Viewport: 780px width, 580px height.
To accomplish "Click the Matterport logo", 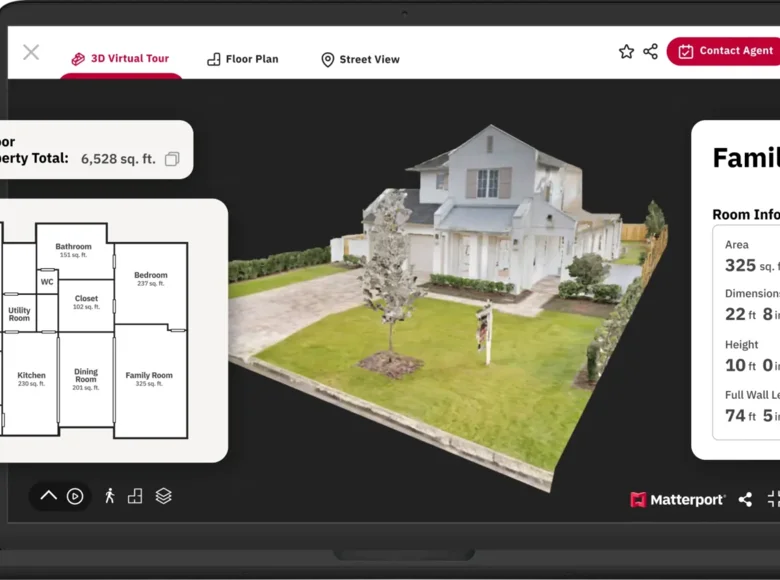I will [x=677, y=499].
